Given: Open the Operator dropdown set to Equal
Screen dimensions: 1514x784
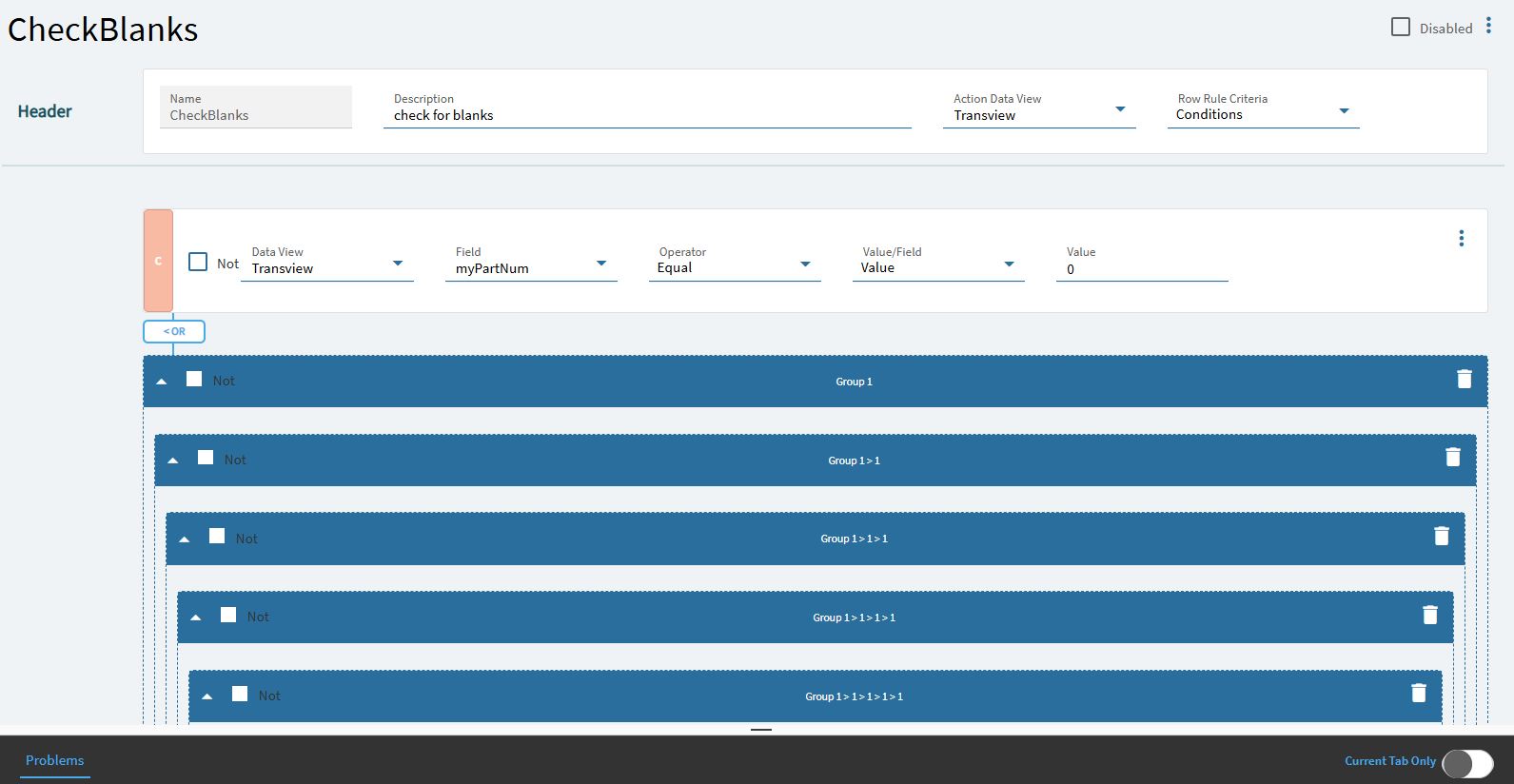Looking at the screenshot, I should (x=735, y=262).
